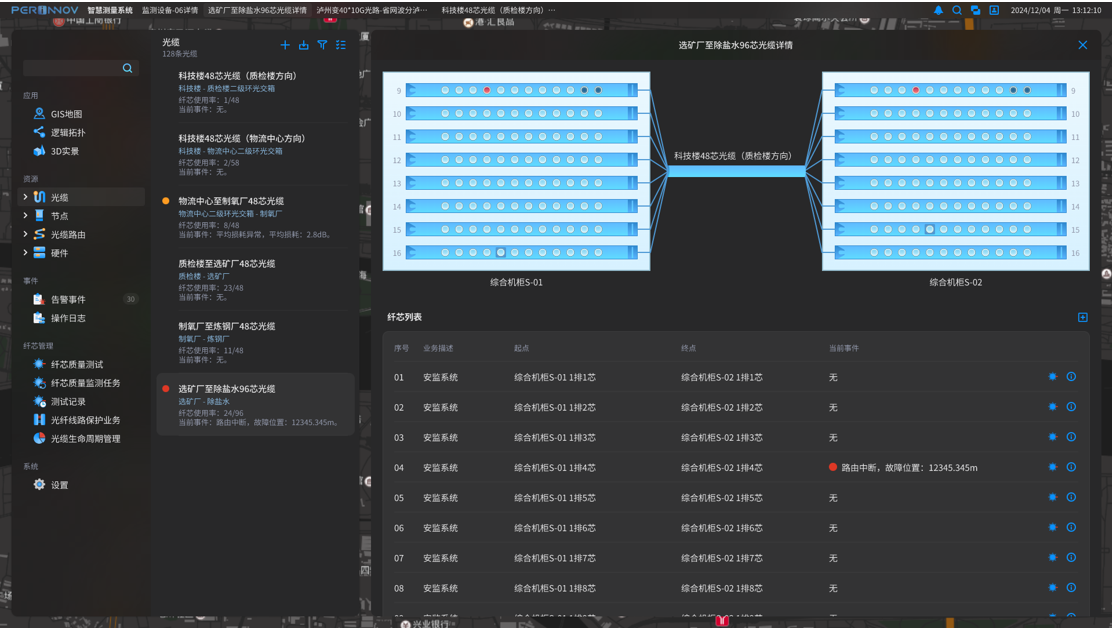Switch to 泸州变40*10G光路 tab
This screenshot has width=1112, height=628.
coord(372,10)
